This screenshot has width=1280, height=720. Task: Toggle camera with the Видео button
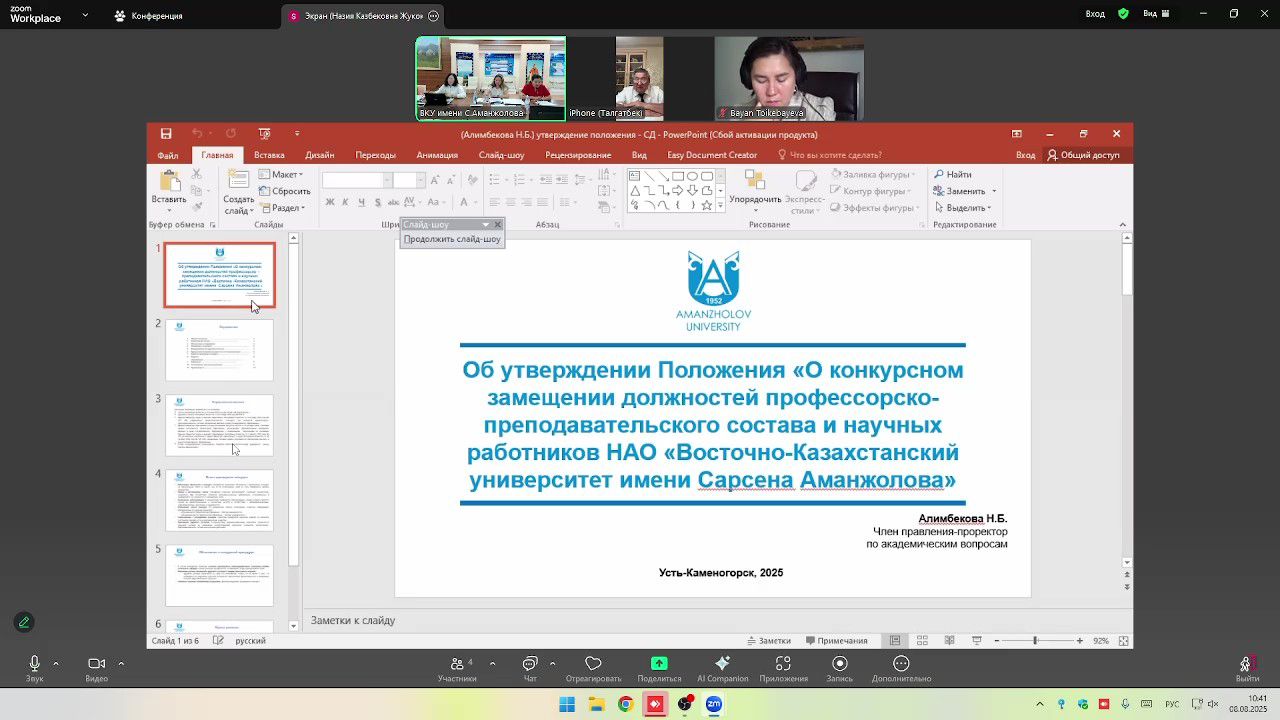click(x=96, y=664)
